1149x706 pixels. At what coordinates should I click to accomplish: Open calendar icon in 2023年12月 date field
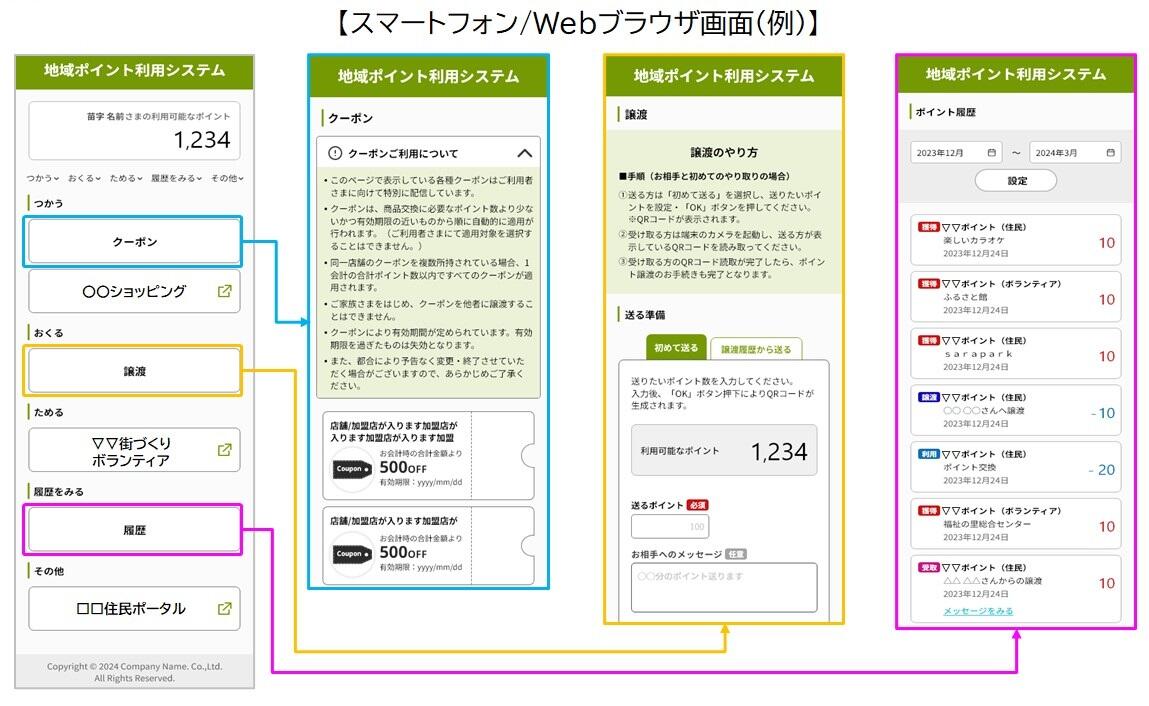pos(991,153)
